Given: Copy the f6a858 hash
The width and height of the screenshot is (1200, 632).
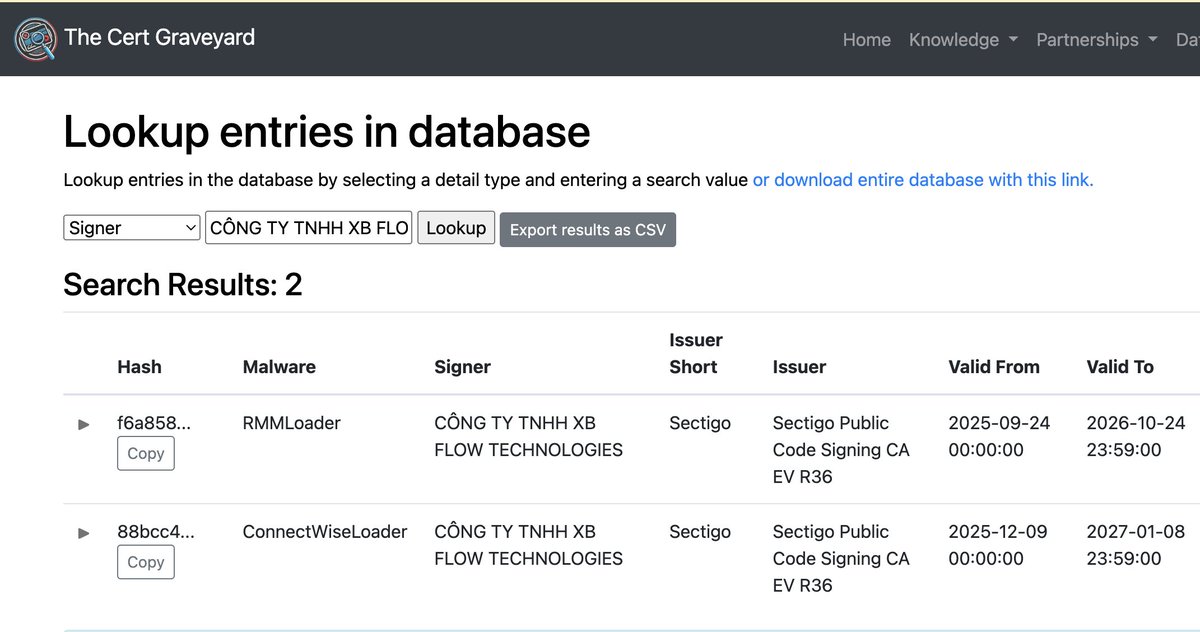Looking at the screenshot, I should click(x=146, y=453).
